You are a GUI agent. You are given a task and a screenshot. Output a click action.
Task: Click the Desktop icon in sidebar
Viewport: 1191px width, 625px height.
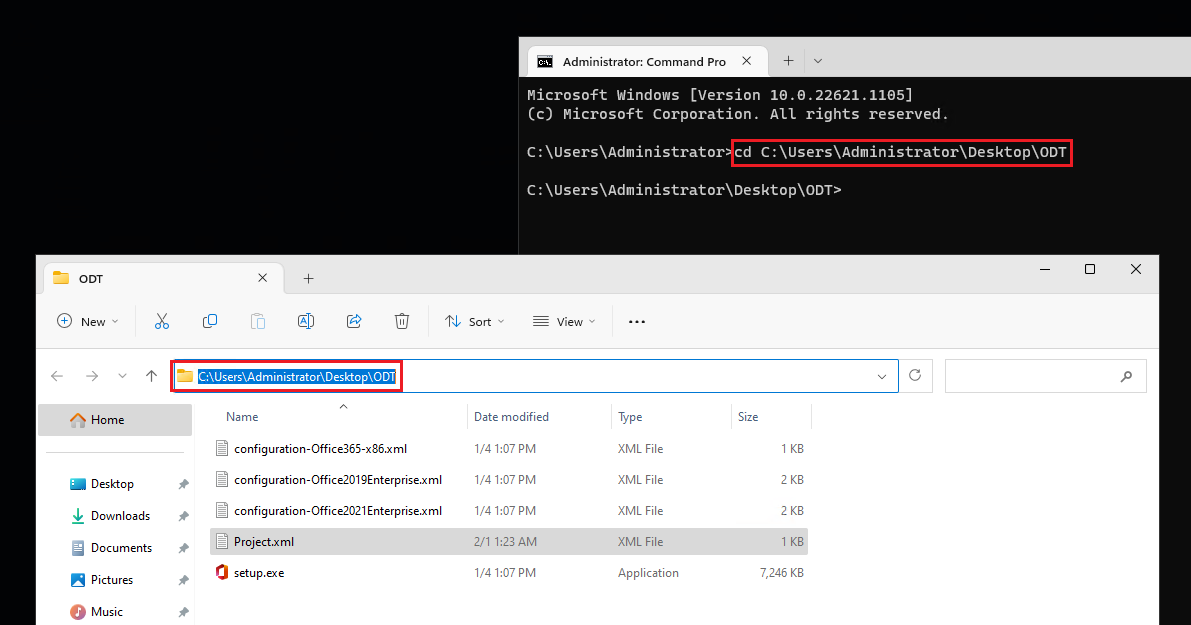tap(77, 484)
